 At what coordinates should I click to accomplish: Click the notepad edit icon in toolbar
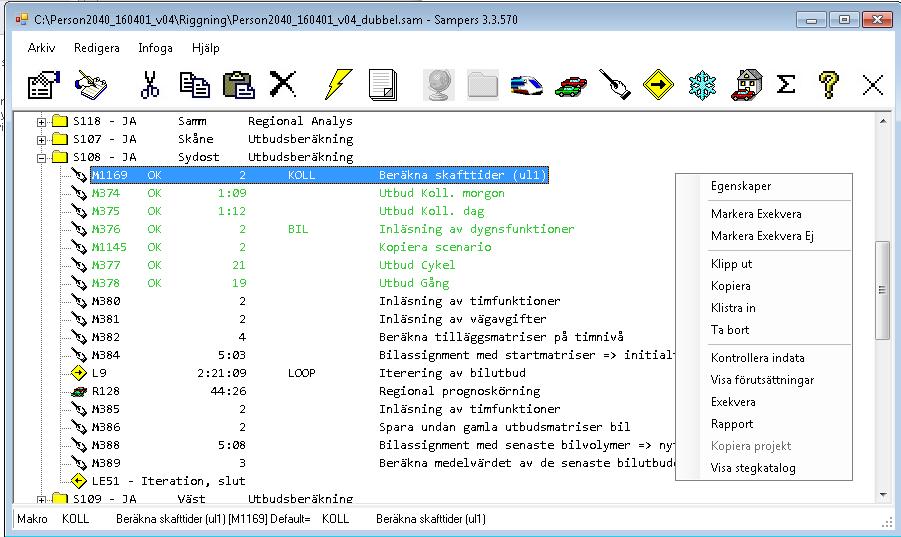click(90, 85)
